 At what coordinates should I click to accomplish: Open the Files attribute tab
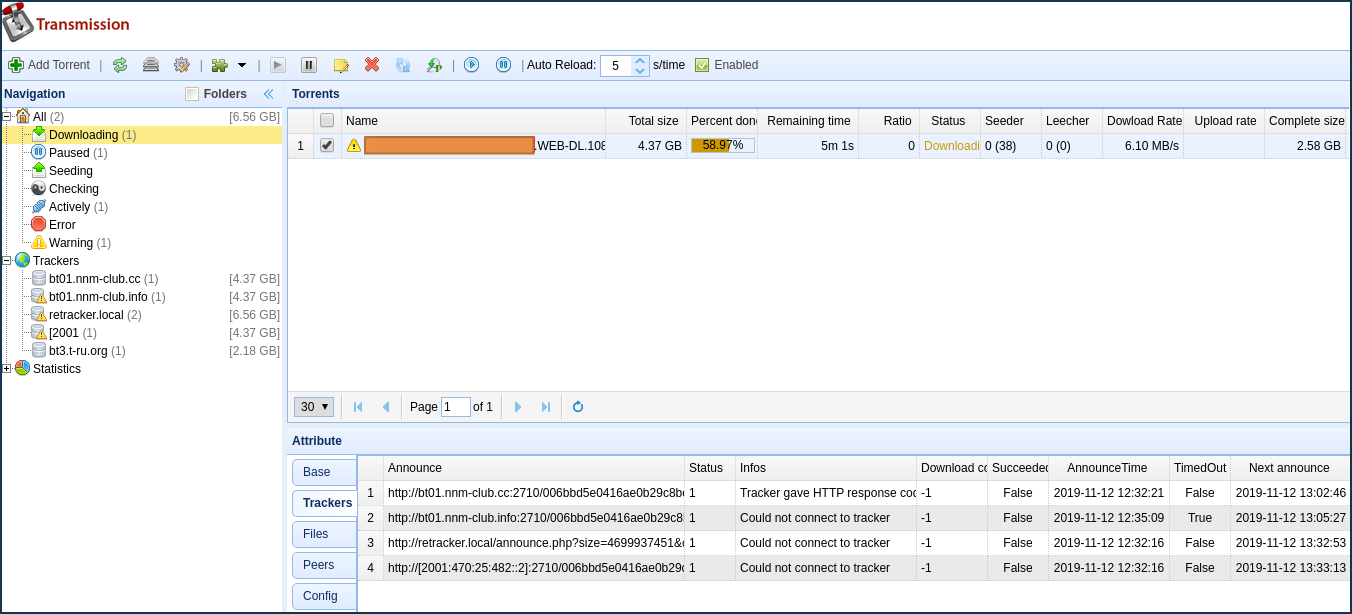pos(324,534)
